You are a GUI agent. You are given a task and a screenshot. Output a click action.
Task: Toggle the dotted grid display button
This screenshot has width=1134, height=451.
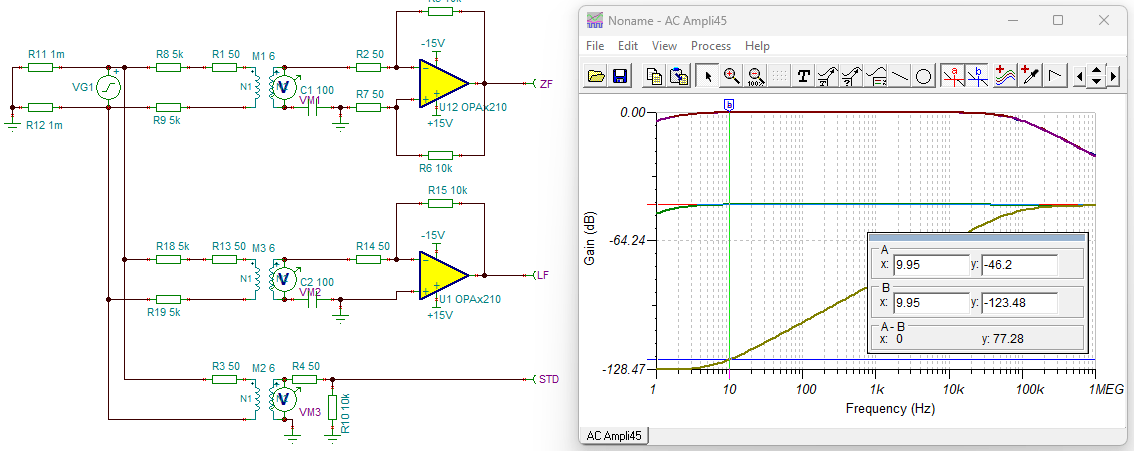tap(780, 76)
